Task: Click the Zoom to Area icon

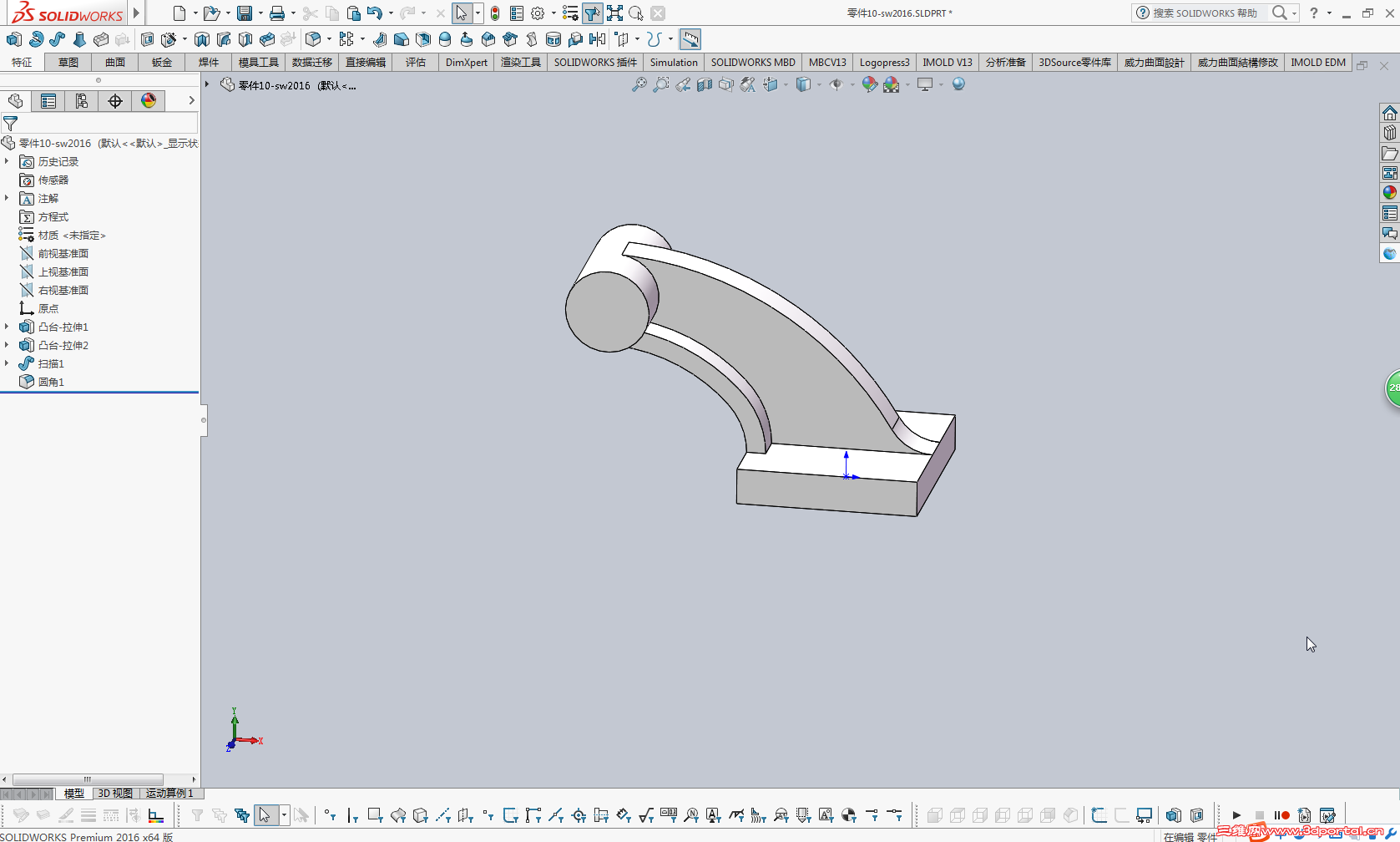Action: coord(660,84)
